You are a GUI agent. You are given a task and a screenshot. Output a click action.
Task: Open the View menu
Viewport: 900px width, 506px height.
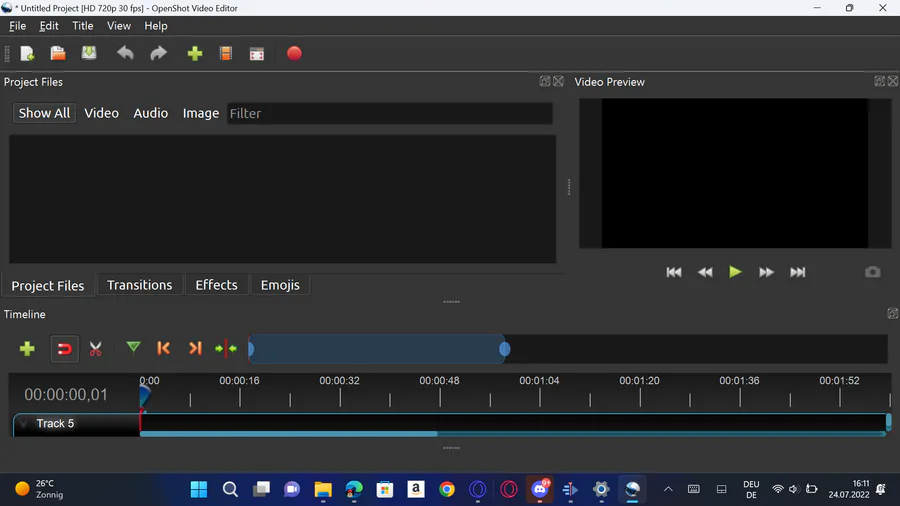[119, 26]
